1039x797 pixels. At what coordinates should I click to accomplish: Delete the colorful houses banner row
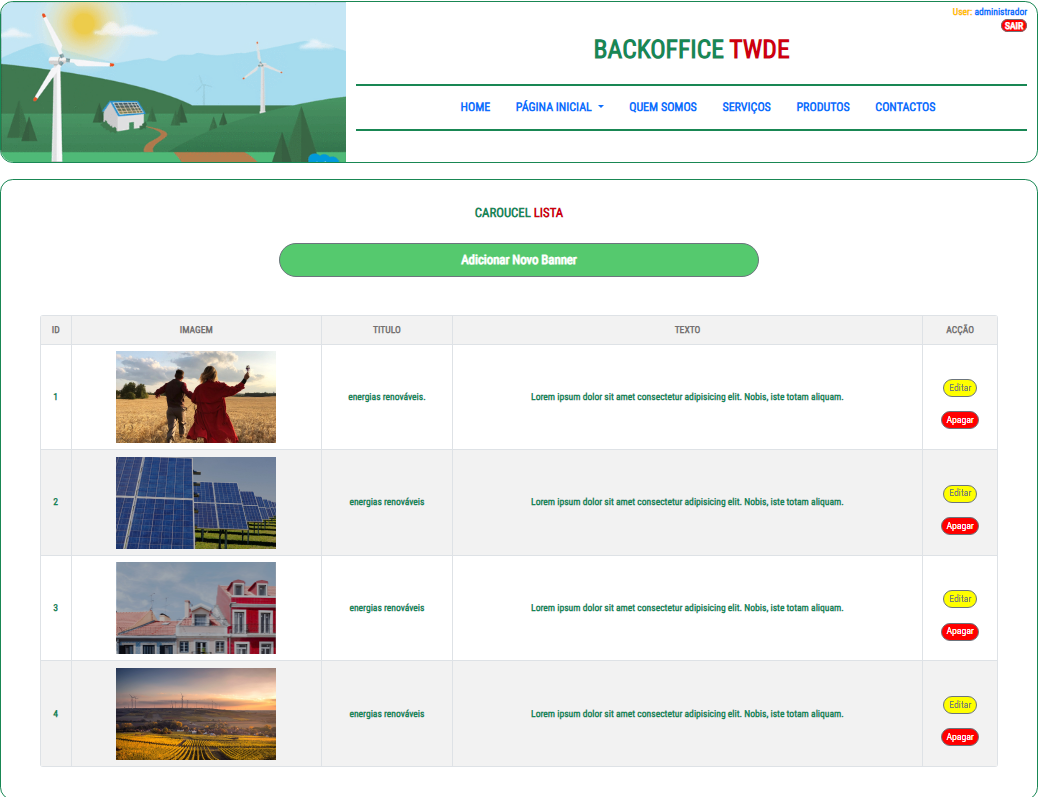pos(959,632)
